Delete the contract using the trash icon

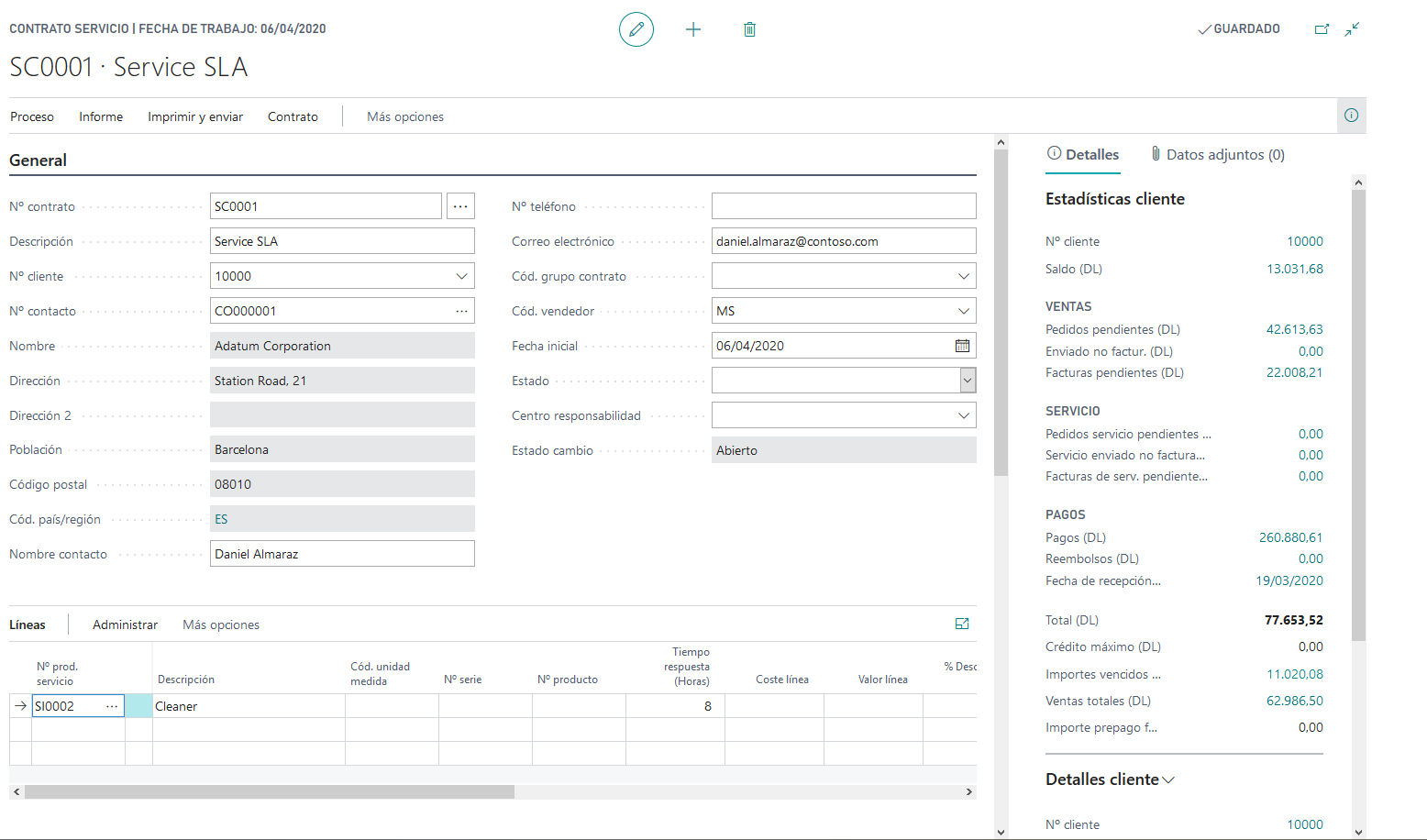(x=749, y=28)
